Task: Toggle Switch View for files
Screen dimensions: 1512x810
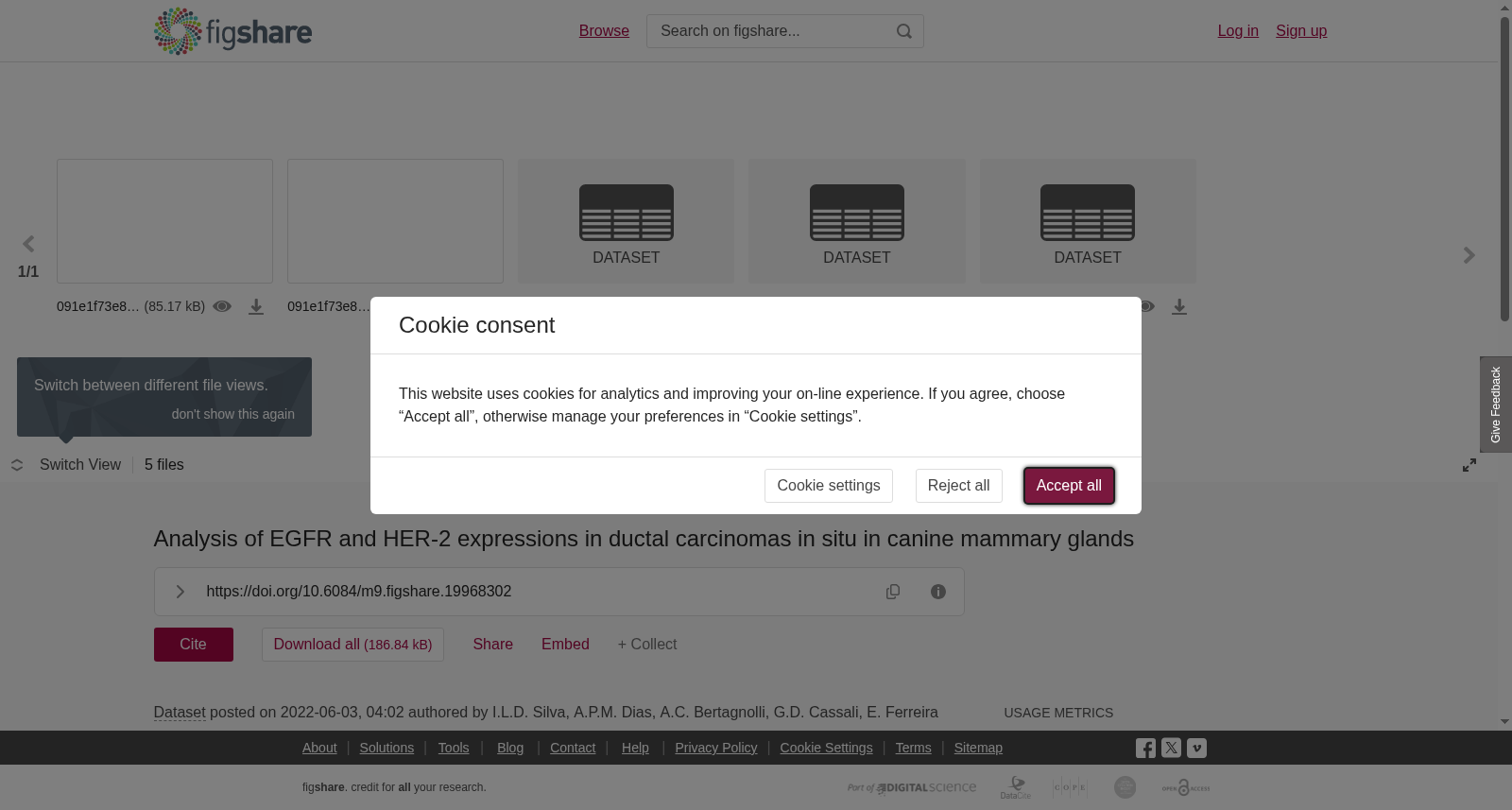Action: 66,465
